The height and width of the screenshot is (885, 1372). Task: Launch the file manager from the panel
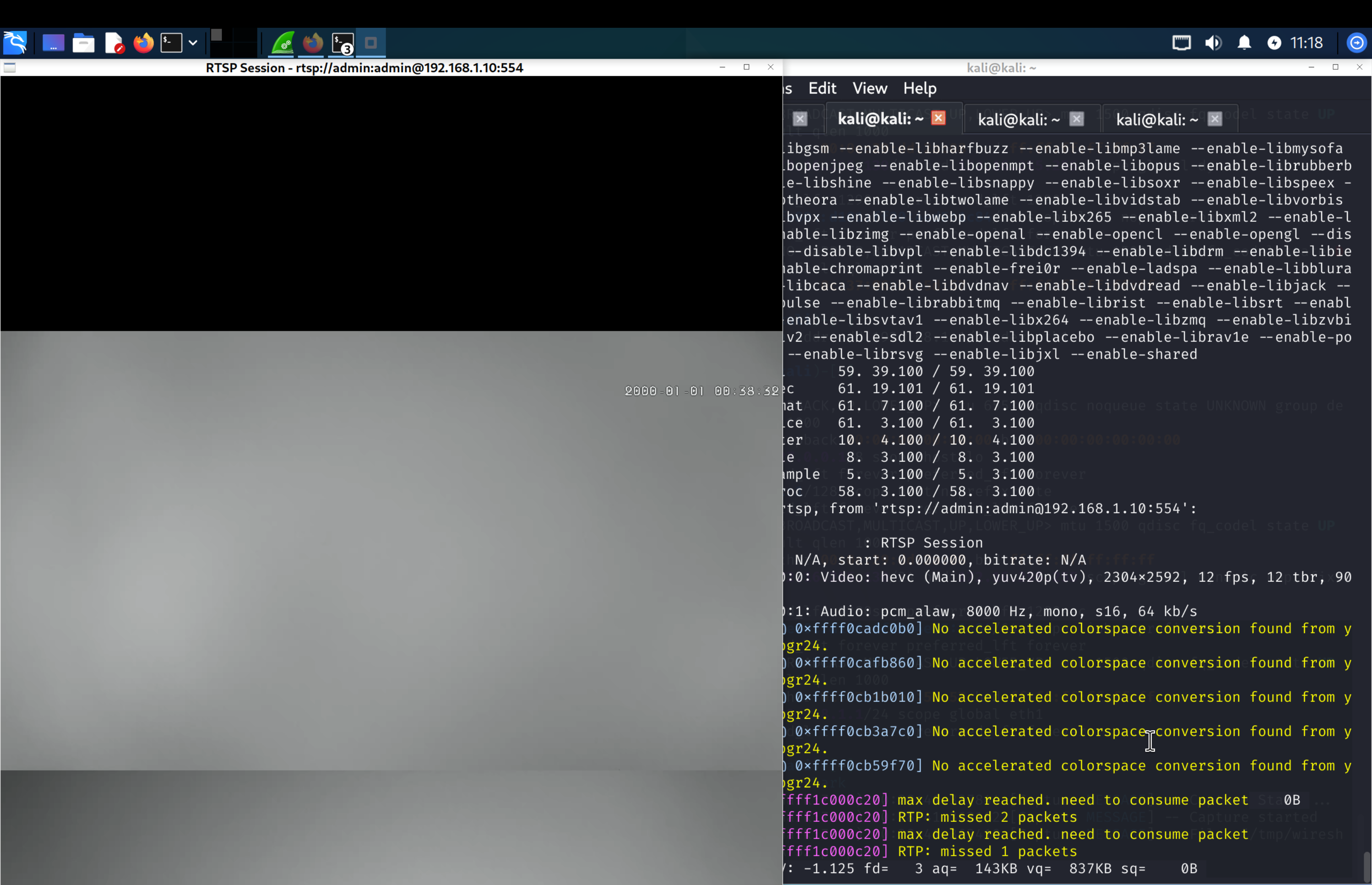83,43
